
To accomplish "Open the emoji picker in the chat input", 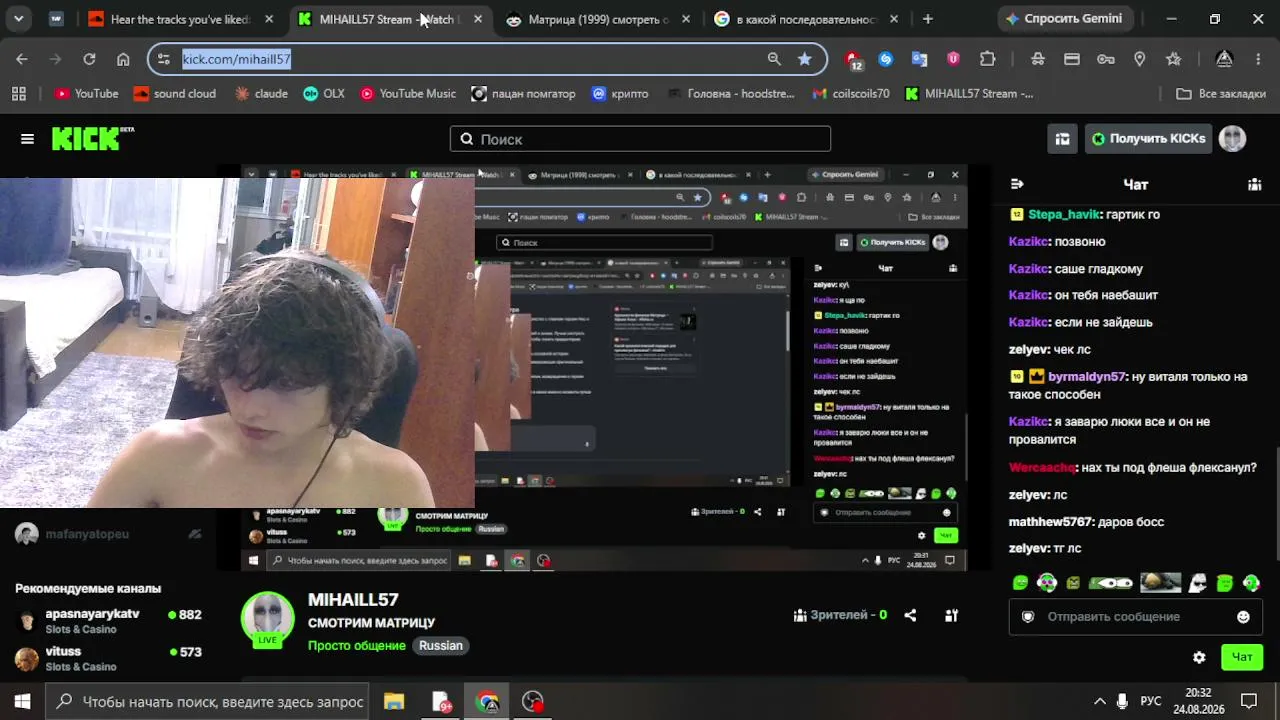I will click(1243, 617).
